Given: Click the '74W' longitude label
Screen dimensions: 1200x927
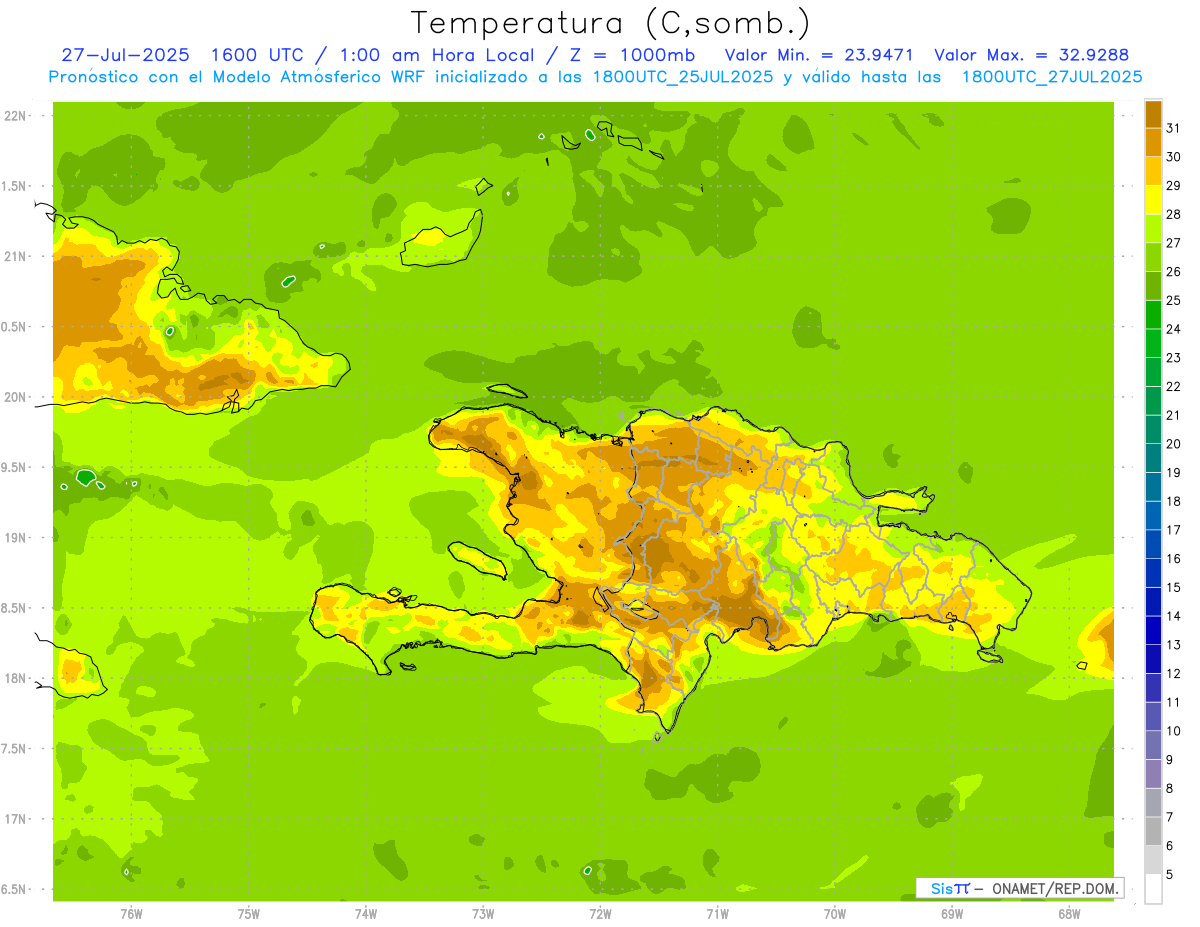Looking at the screenshot, I should [365, 914].
